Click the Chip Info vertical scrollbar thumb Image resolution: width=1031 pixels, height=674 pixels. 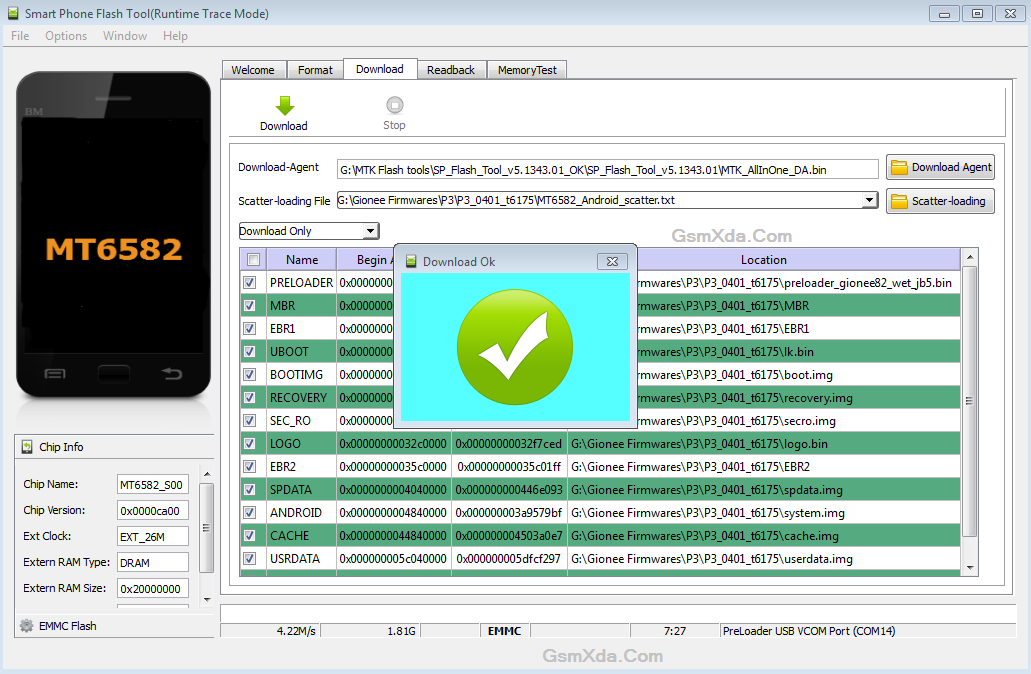207,528
